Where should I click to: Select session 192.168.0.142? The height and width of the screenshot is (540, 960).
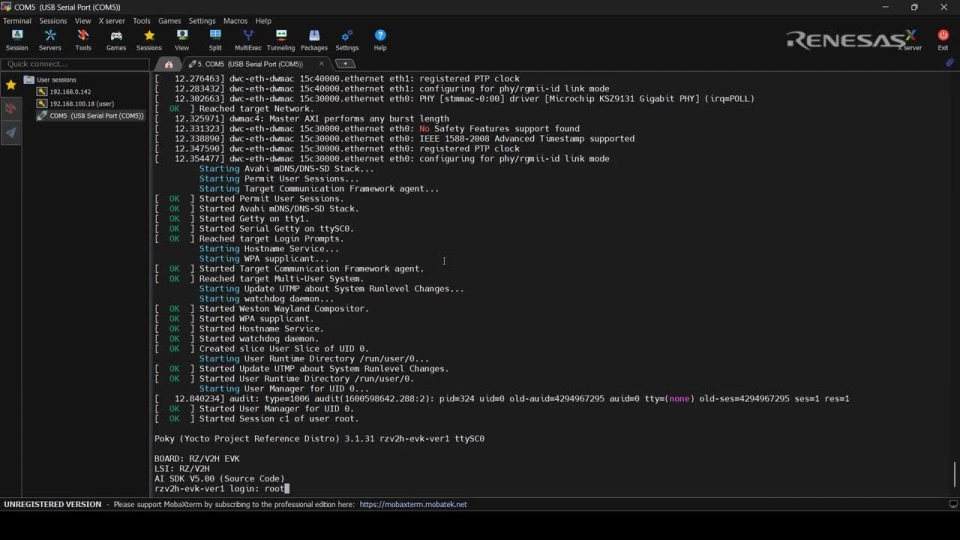[x=64, y=92]
